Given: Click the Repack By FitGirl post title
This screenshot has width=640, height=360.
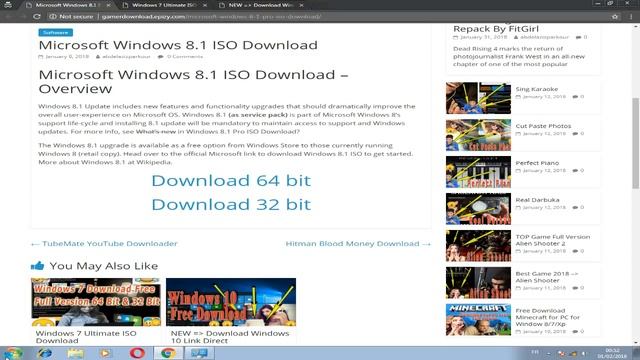Looking at the screenshot, I should click(496, 29).
